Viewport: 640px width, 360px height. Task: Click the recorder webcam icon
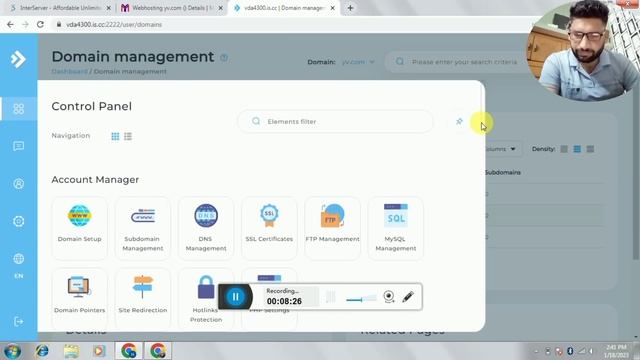(x=389, y=296)
